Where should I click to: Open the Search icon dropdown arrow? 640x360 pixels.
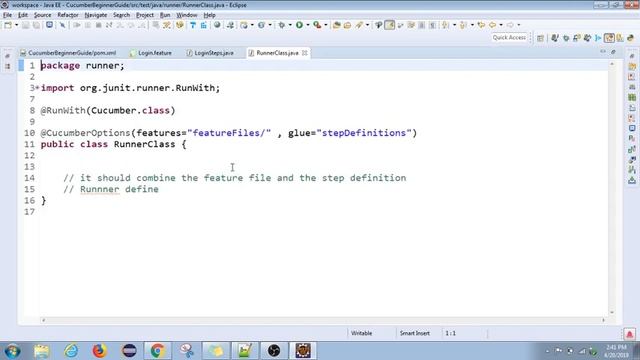(367, 25)
